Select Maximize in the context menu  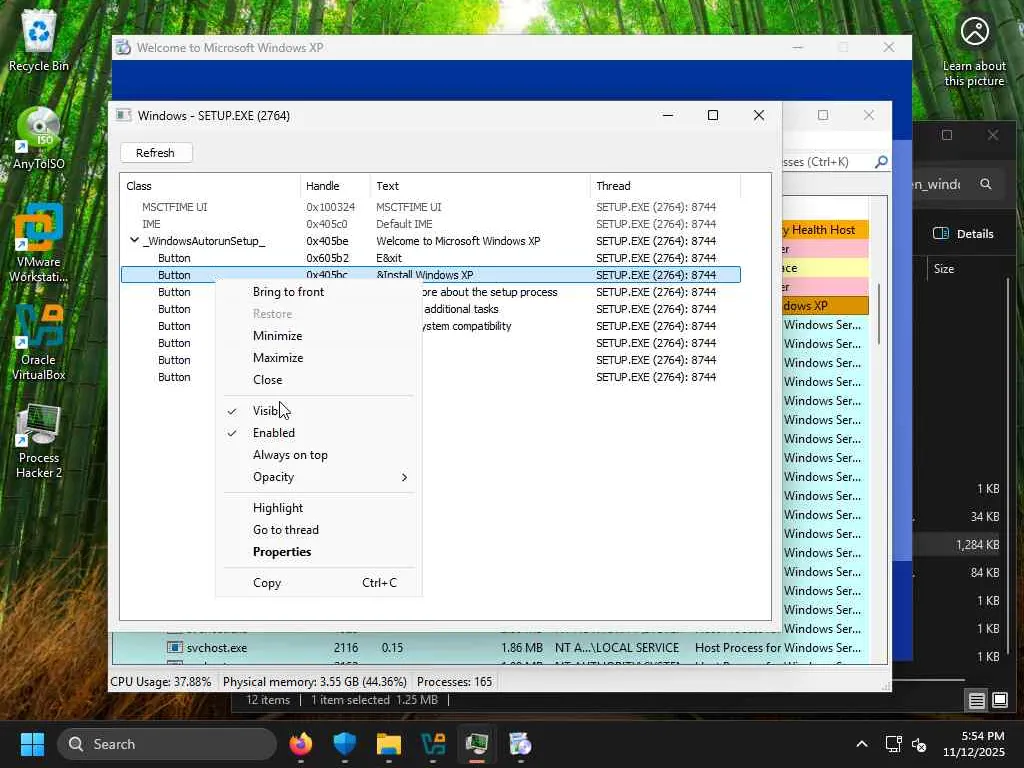[318, 358]
